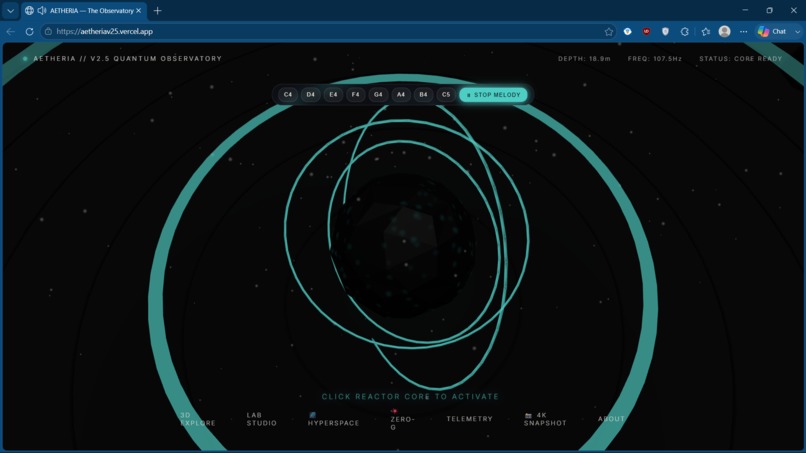806x453 pixels.
Task: Open Settings and more menu
Action: (744, 31)
